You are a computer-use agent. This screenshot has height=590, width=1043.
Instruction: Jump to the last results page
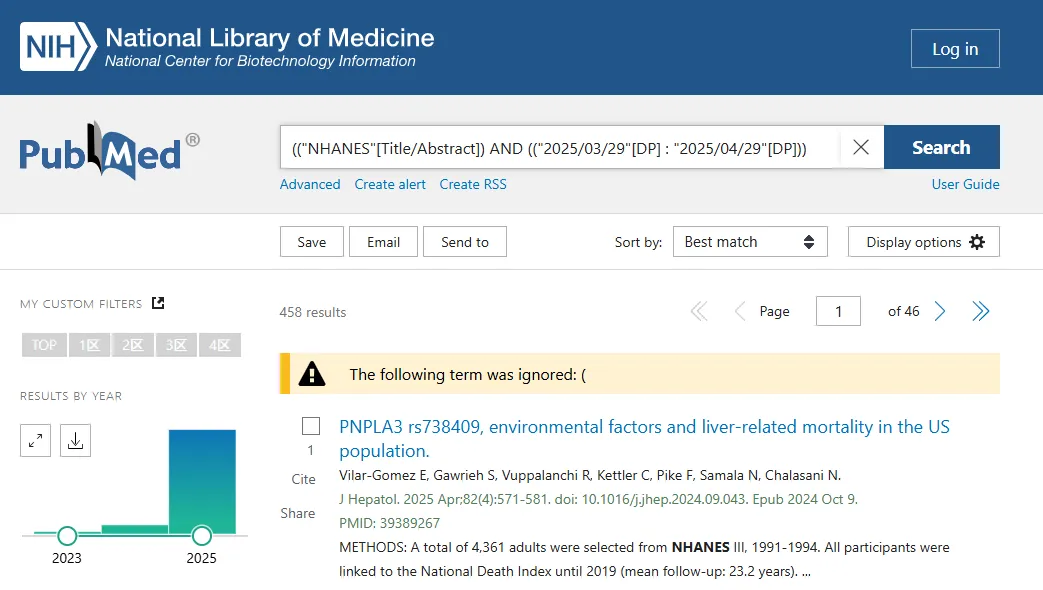point(980,311)
